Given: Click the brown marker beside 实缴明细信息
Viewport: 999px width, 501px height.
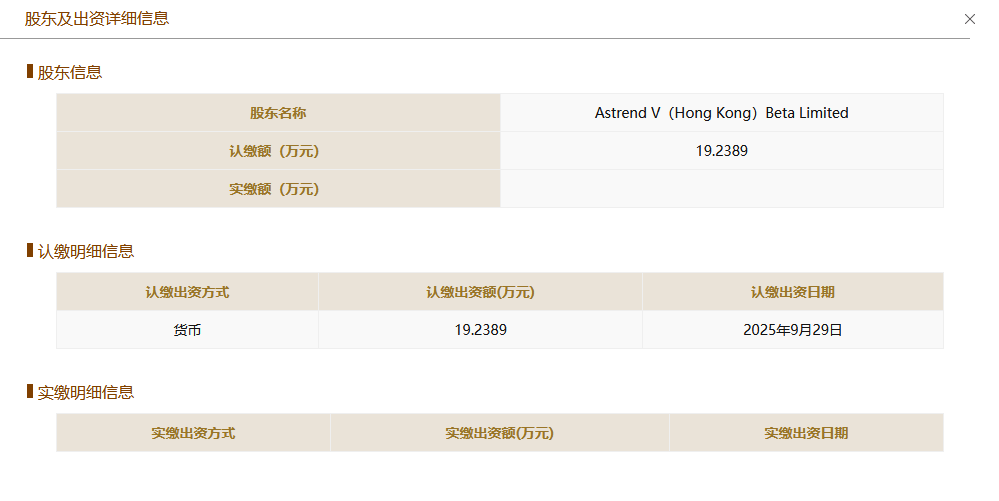Looking at the screenshot, I should click(x=30, y=391).
